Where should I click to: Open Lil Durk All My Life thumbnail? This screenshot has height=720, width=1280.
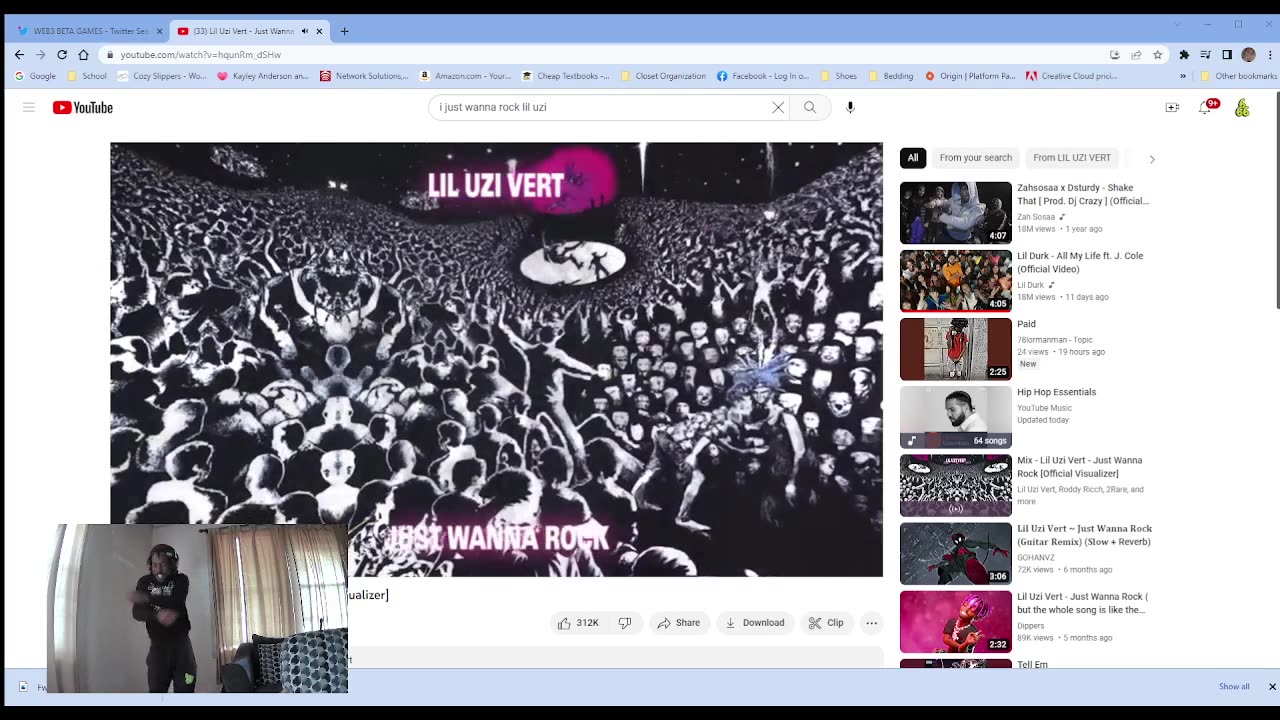pyautogui.click(x=956, y=281)
